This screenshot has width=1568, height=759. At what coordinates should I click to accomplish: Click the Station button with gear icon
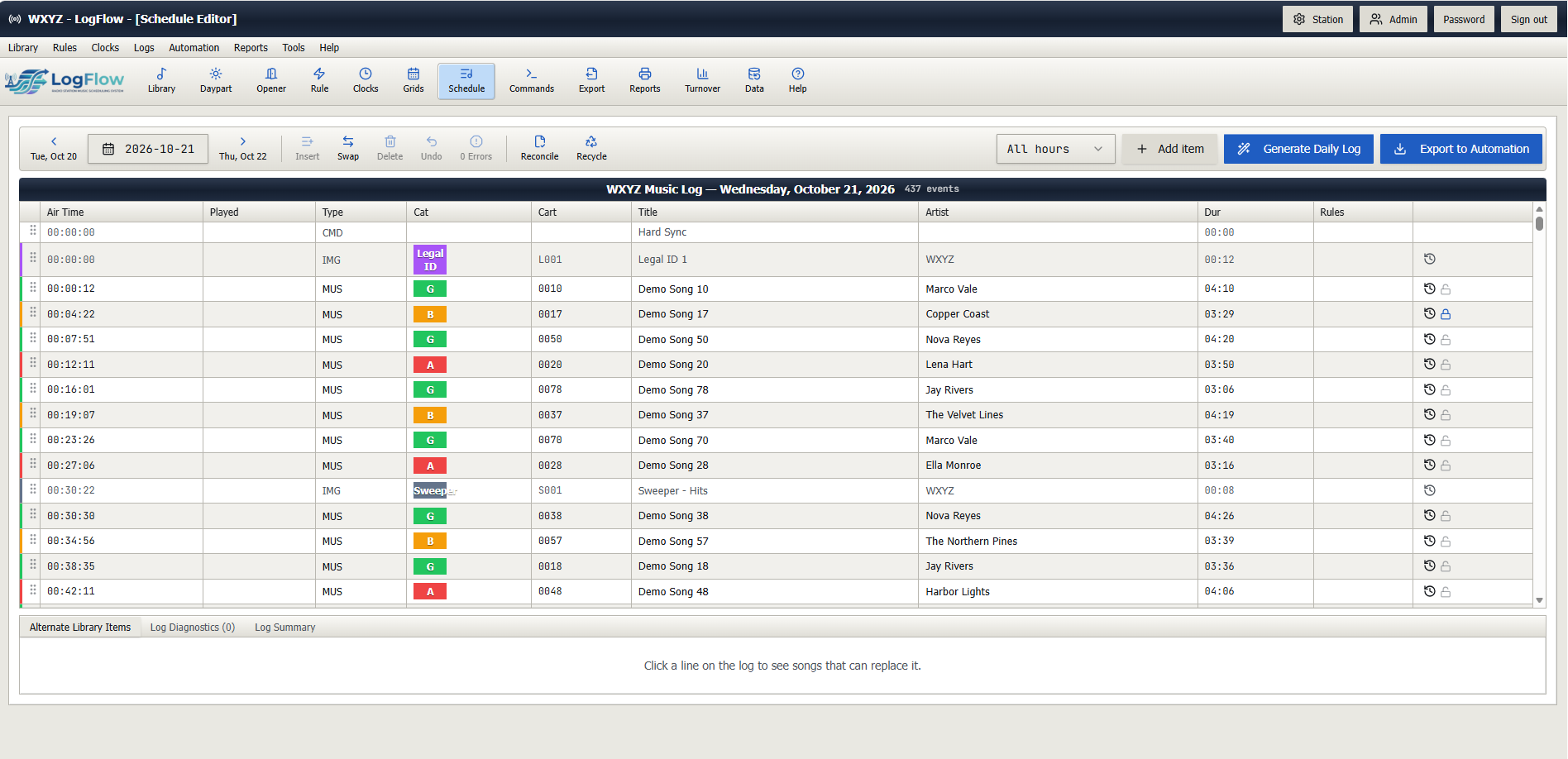click(x=1318, y=19)
